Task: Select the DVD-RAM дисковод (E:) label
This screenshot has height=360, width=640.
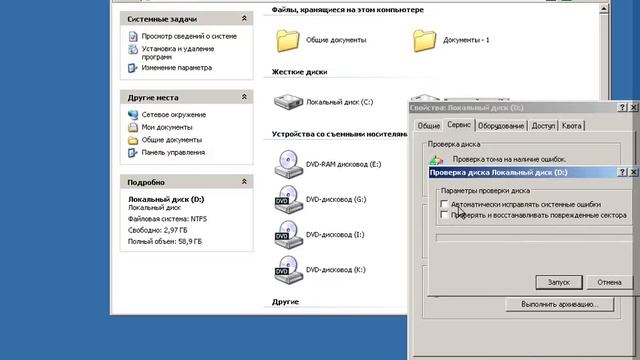Action: point(343,164)
